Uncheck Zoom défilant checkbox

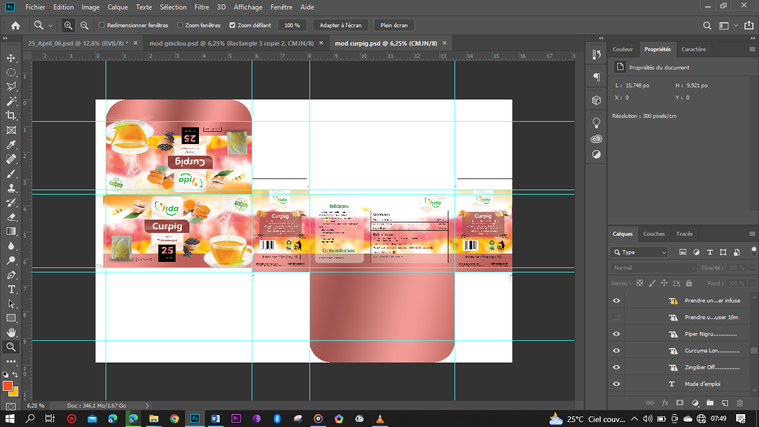point(232,25)
